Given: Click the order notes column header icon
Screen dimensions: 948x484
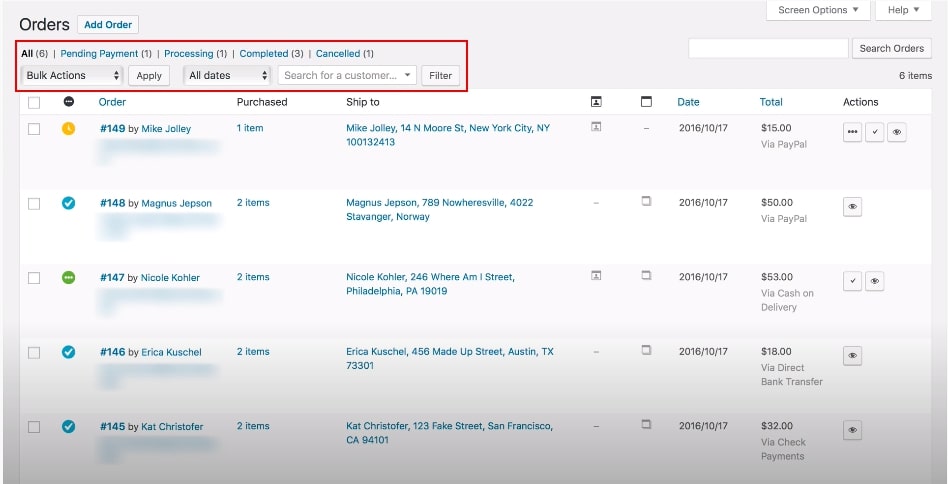Looking at the screenshot, I should click(x=646, y=102).
